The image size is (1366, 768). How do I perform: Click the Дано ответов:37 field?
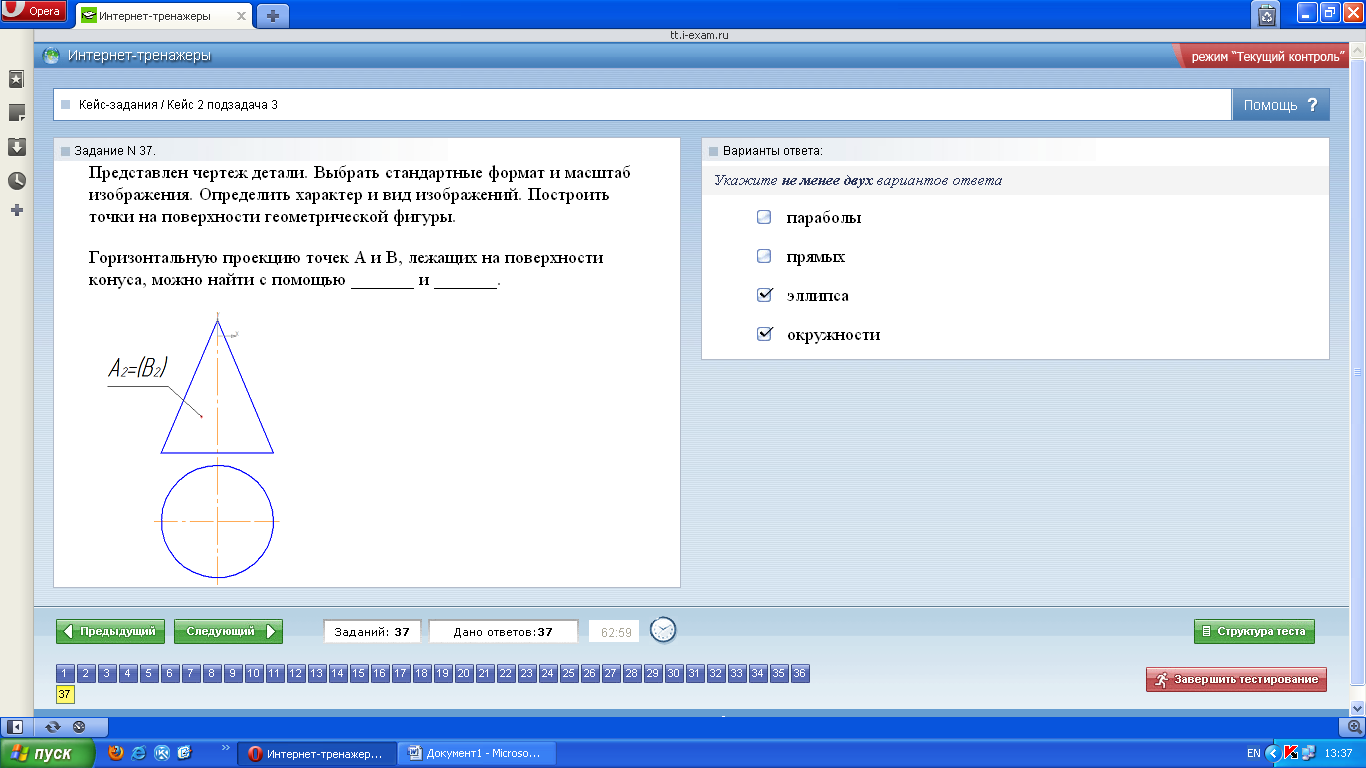[503, 631]
